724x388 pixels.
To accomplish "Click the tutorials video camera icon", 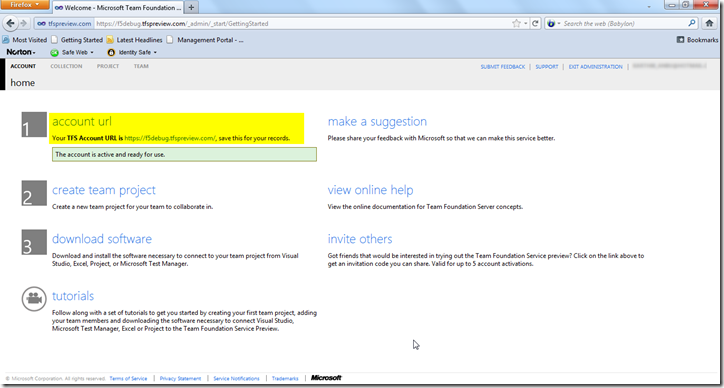I will pyautogui.click(x=34, y=299).
